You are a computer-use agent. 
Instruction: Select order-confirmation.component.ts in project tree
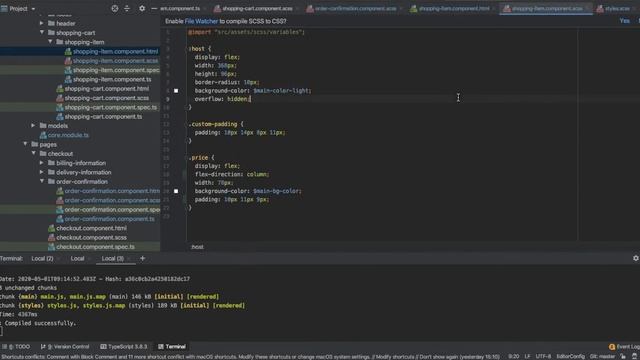(109, 219)
